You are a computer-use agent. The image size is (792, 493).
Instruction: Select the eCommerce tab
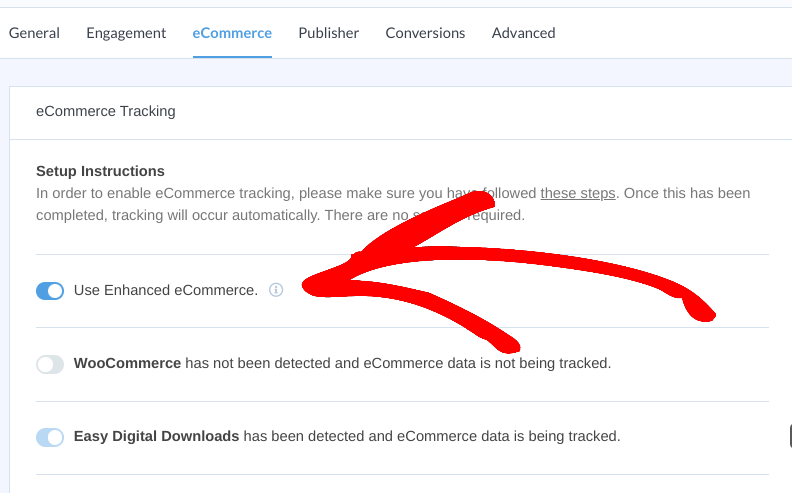(x=232, y=33)
